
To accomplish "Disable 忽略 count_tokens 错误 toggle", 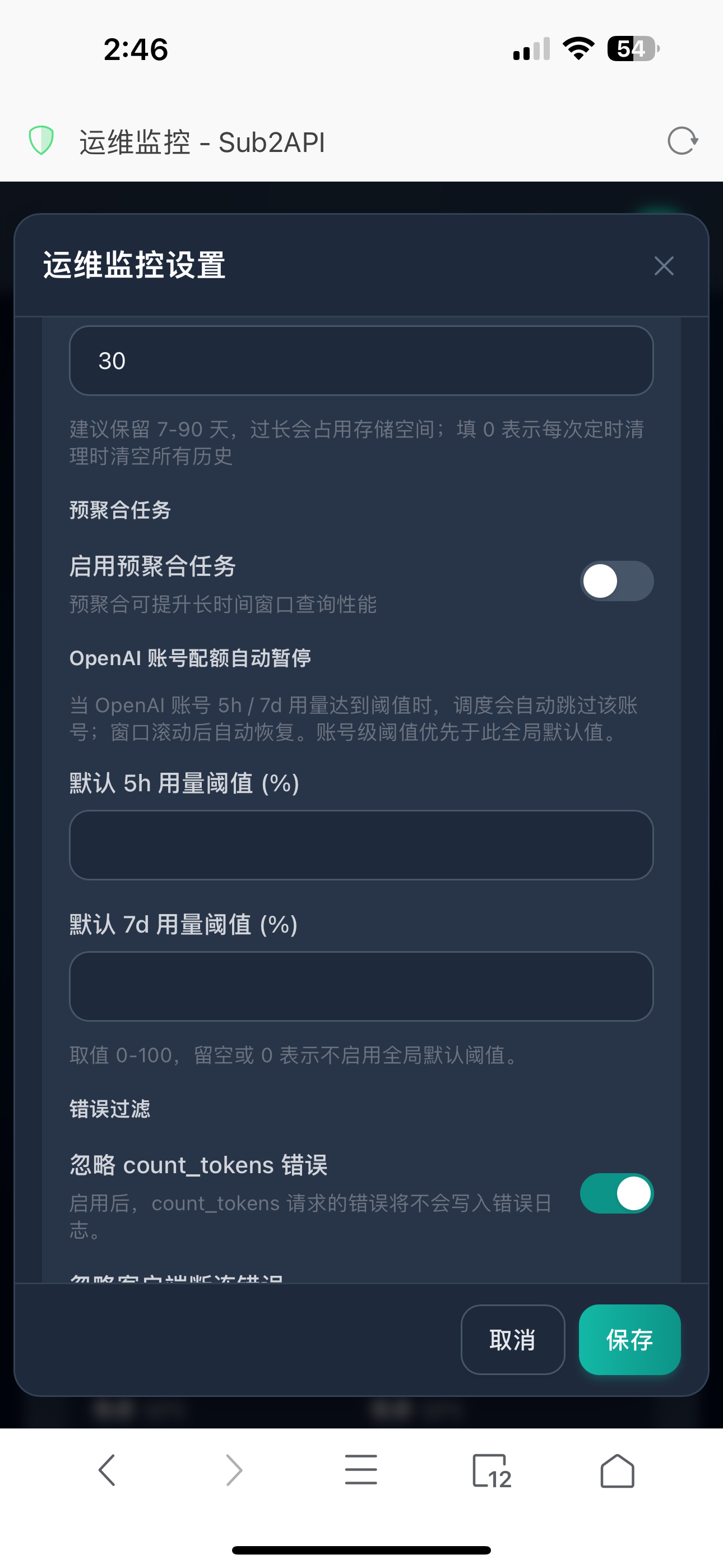I will 617,1193.
